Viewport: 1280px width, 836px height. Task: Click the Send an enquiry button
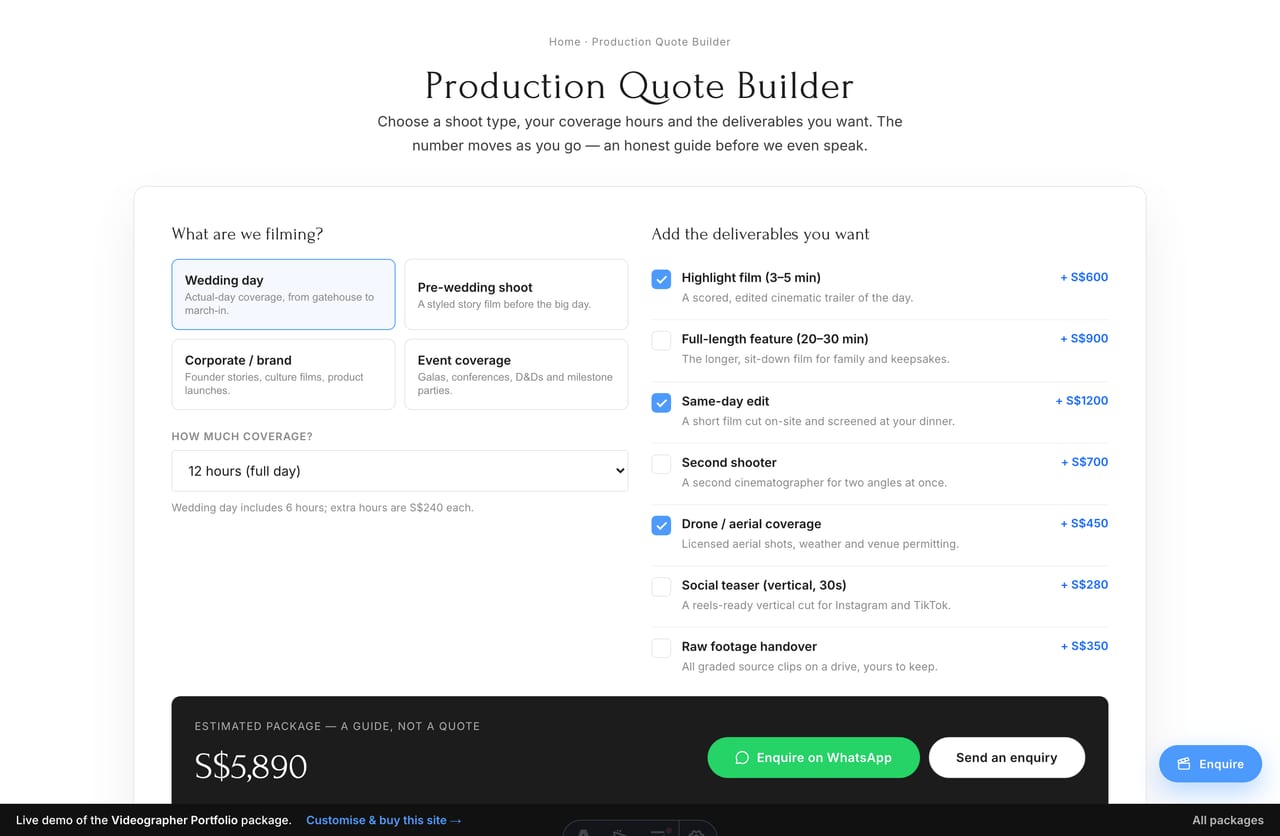pyautogui.click(x=1007, y=758)
